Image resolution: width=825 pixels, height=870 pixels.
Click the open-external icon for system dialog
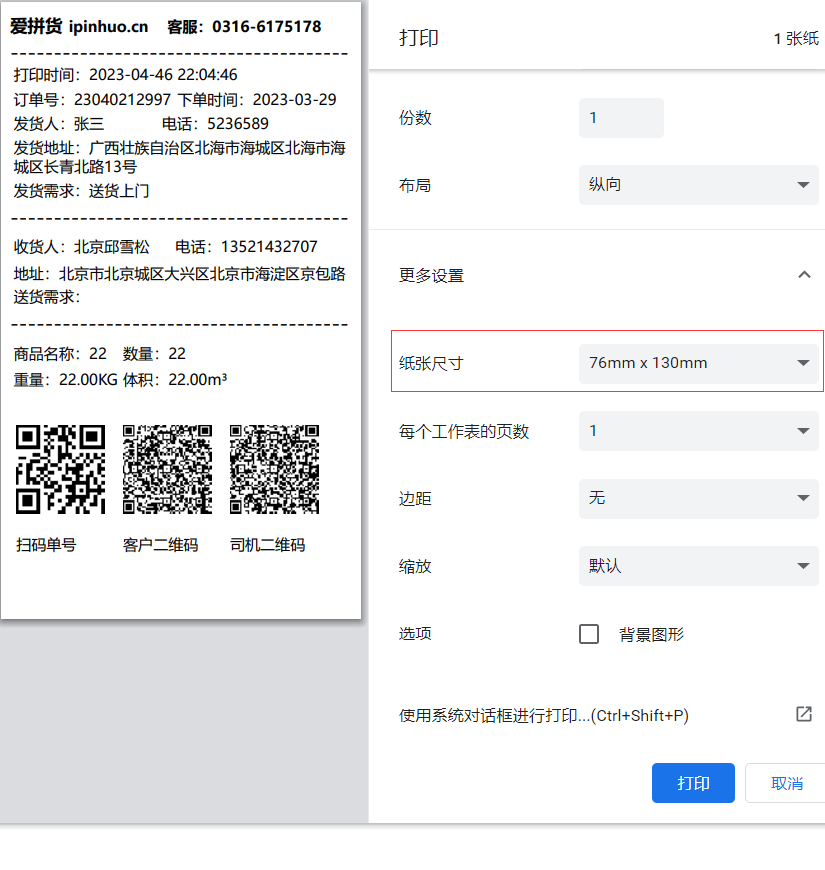[x=804, y=714]
